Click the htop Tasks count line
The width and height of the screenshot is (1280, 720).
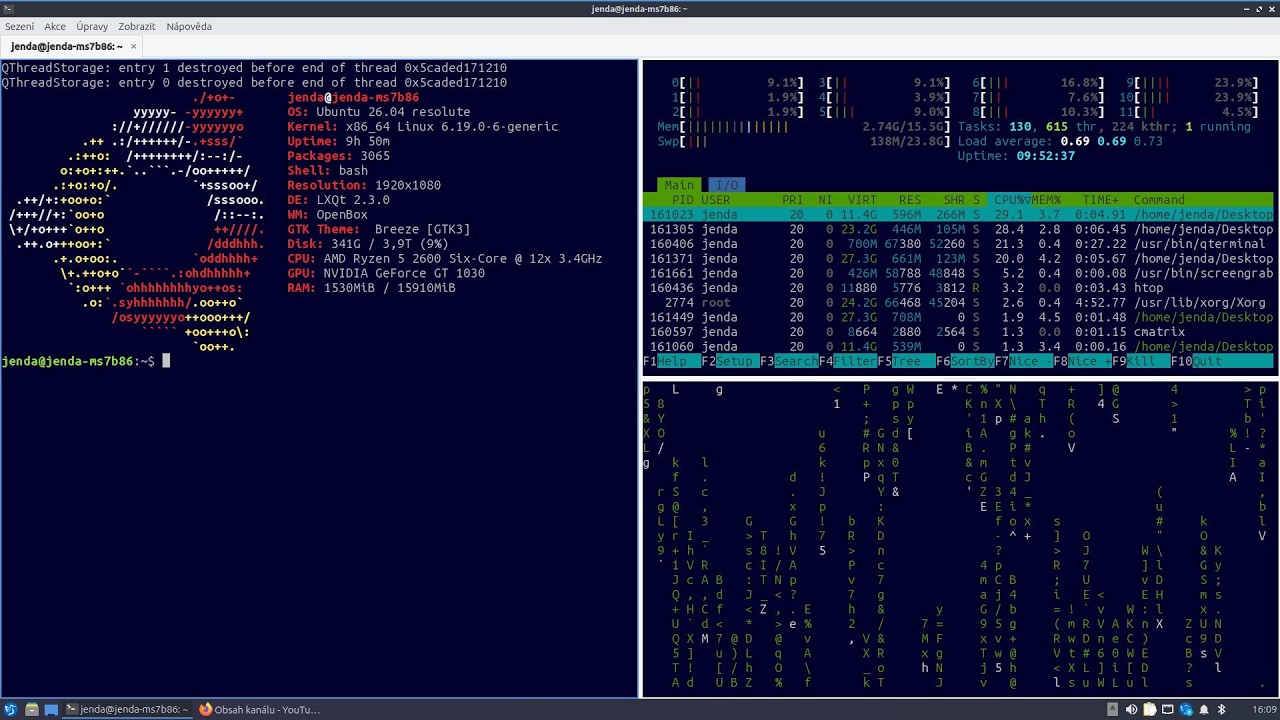pos(1104,127)
